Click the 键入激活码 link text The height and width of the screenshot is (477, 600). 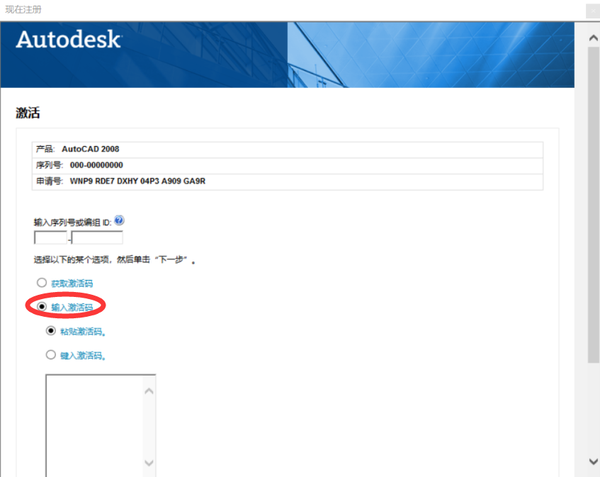[x=83, y=355]
